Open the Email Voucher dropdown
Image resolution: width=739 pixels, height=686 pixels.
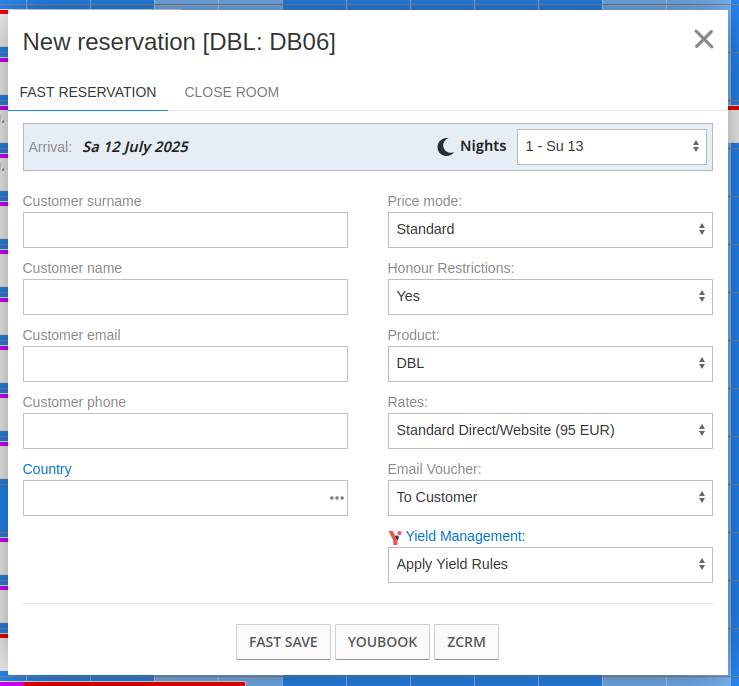coord(549,497)
